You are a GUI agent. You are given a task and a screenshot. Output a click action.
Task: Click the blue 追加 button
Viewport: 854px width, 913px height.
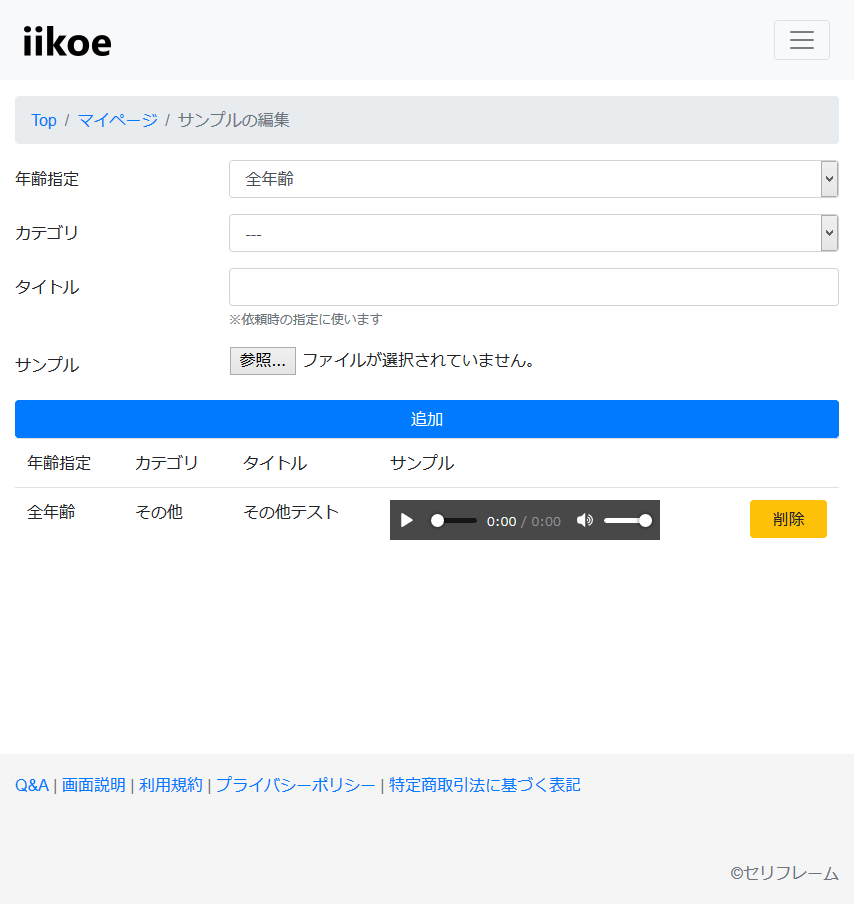coord(427,419)
